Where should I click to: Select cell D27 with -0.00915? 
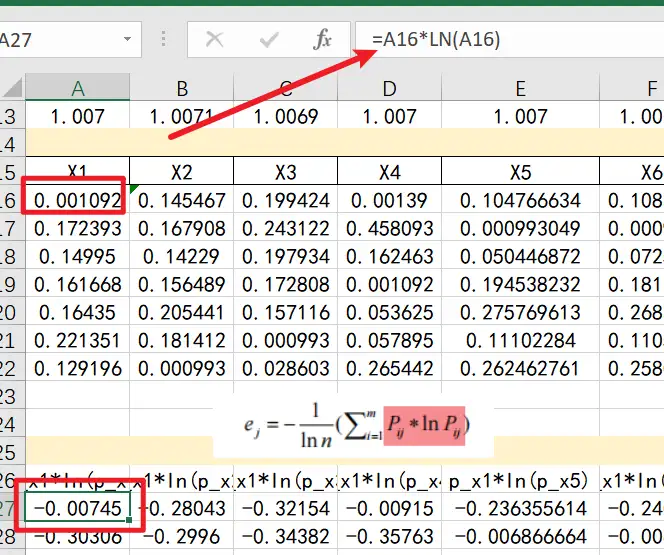tap(390, 508)
